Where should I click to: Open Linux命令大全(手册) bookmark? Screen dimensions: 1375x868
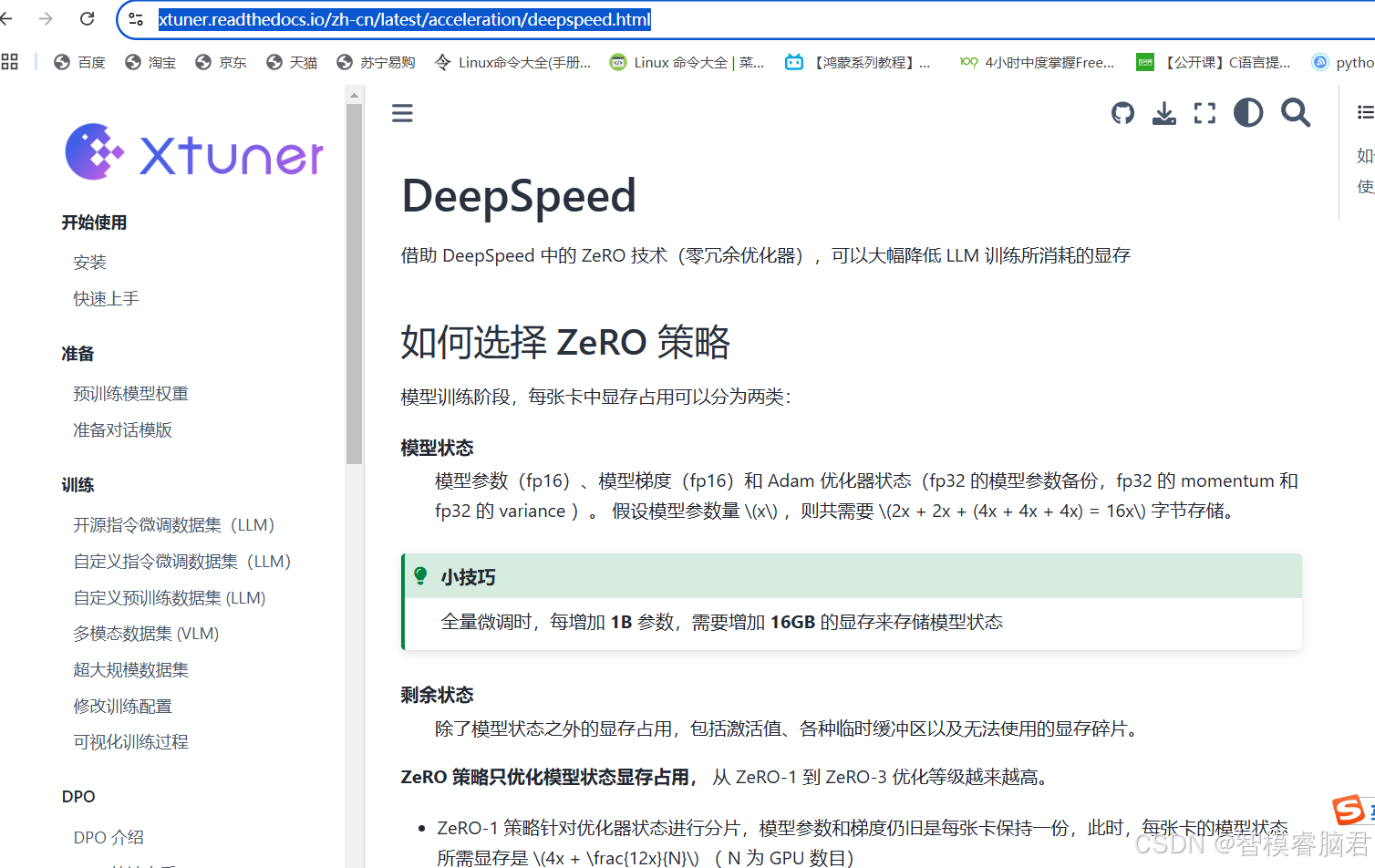tap(512, 62)
